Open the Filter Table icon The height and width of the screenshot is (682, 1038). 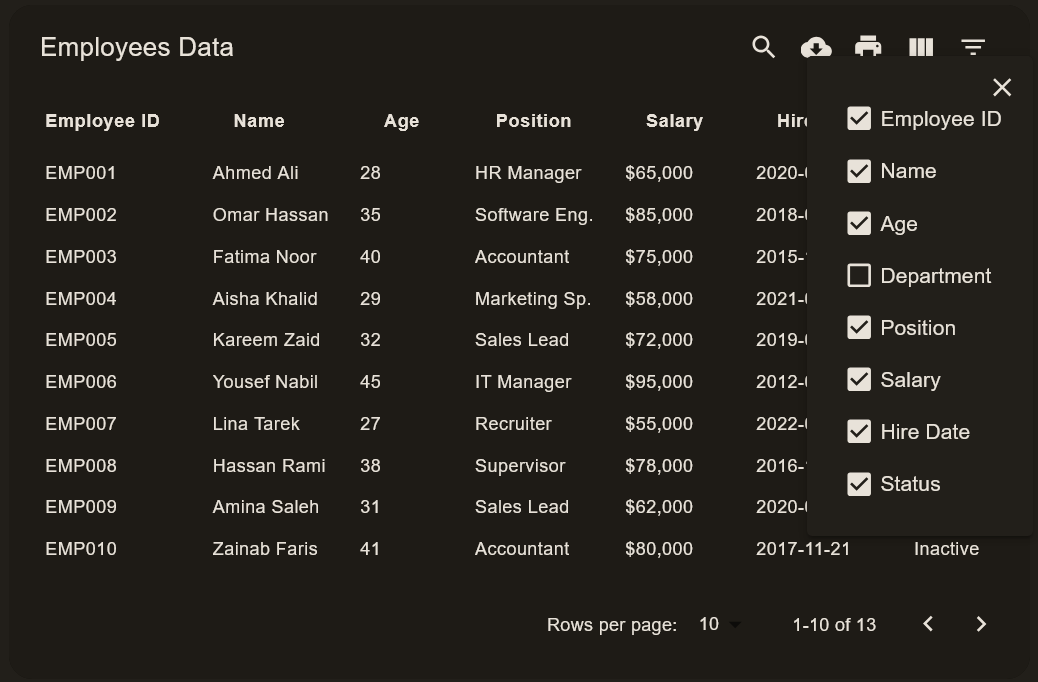pos(973,47)
